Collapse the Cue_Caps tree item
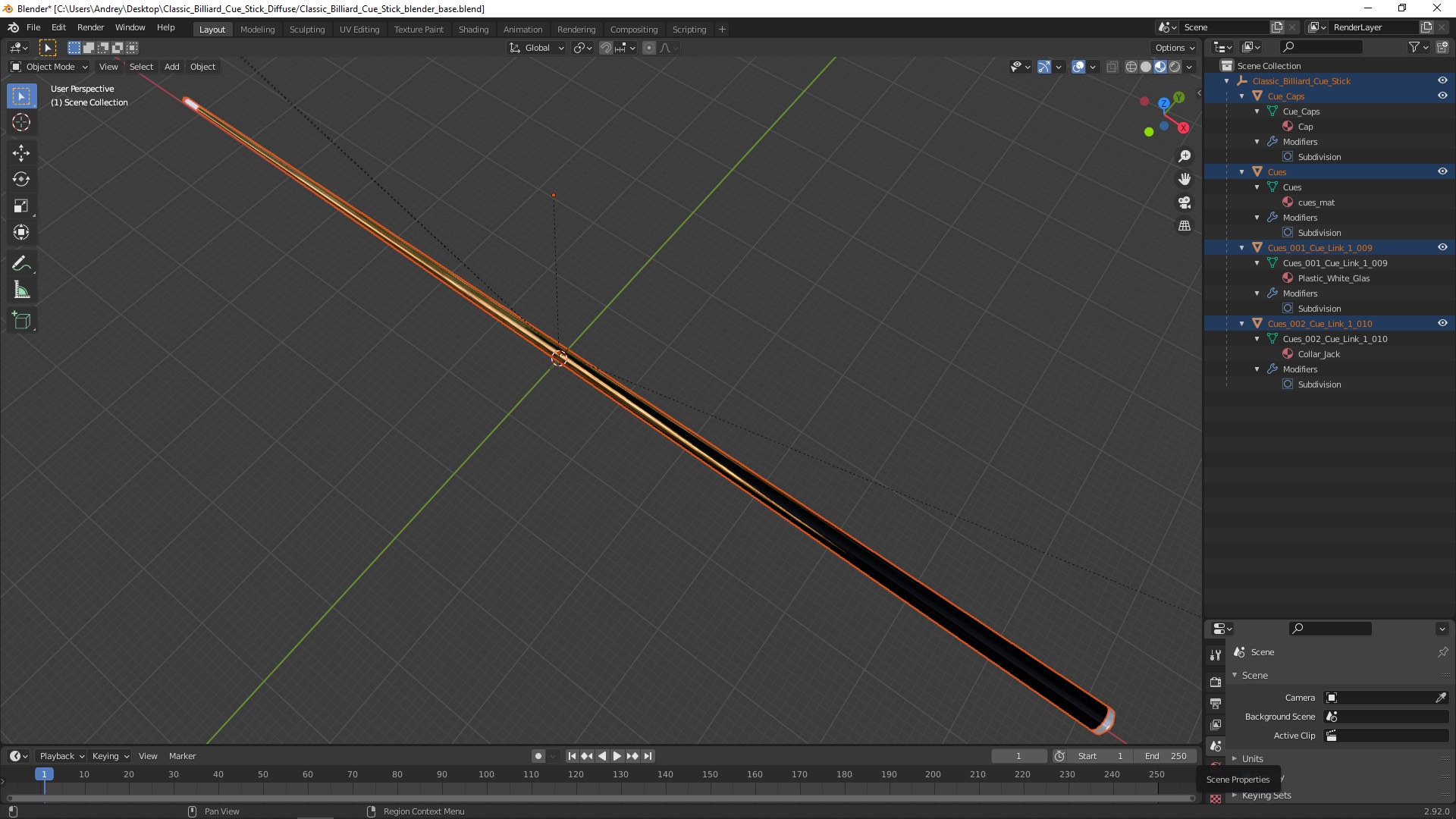The width and height of the screenshot is (1456, 819). (x=1242, y=96)
